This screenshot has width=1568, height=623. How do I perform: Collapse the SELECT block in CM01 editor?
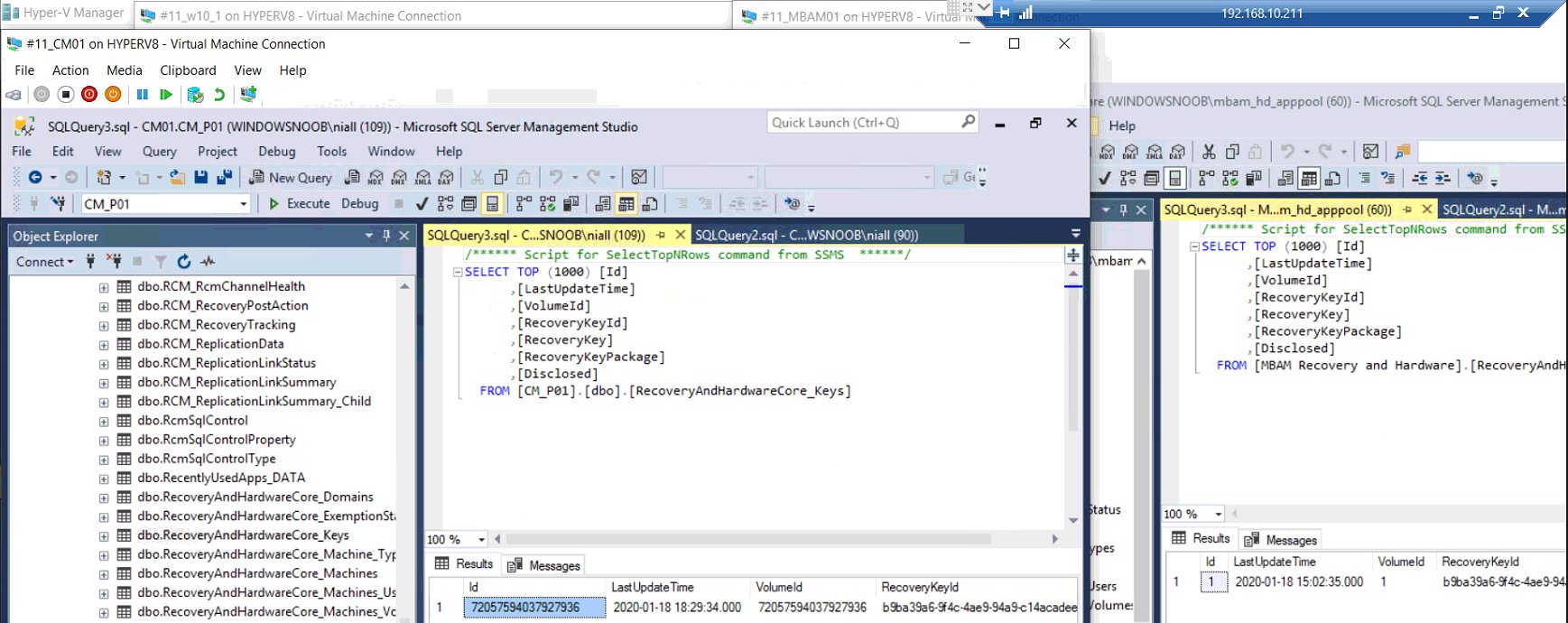point(458,272)
